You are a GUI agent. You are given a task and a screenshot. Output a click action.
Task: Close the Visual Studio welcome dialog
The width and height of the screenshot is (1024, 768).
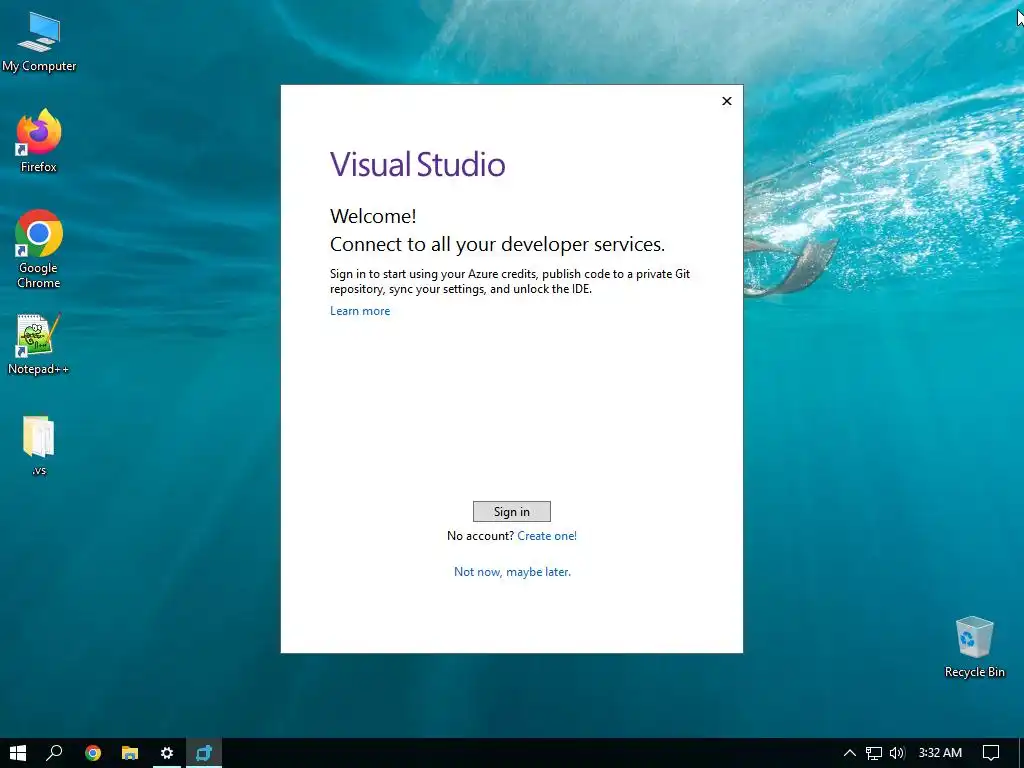click(726, 101)
